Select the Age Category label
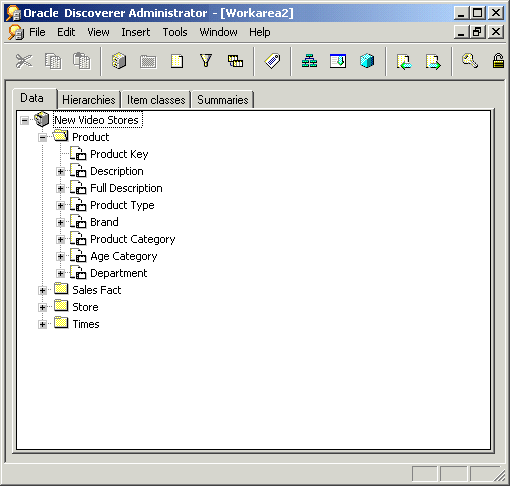This screenshot has height=486, width=510. 124,256
